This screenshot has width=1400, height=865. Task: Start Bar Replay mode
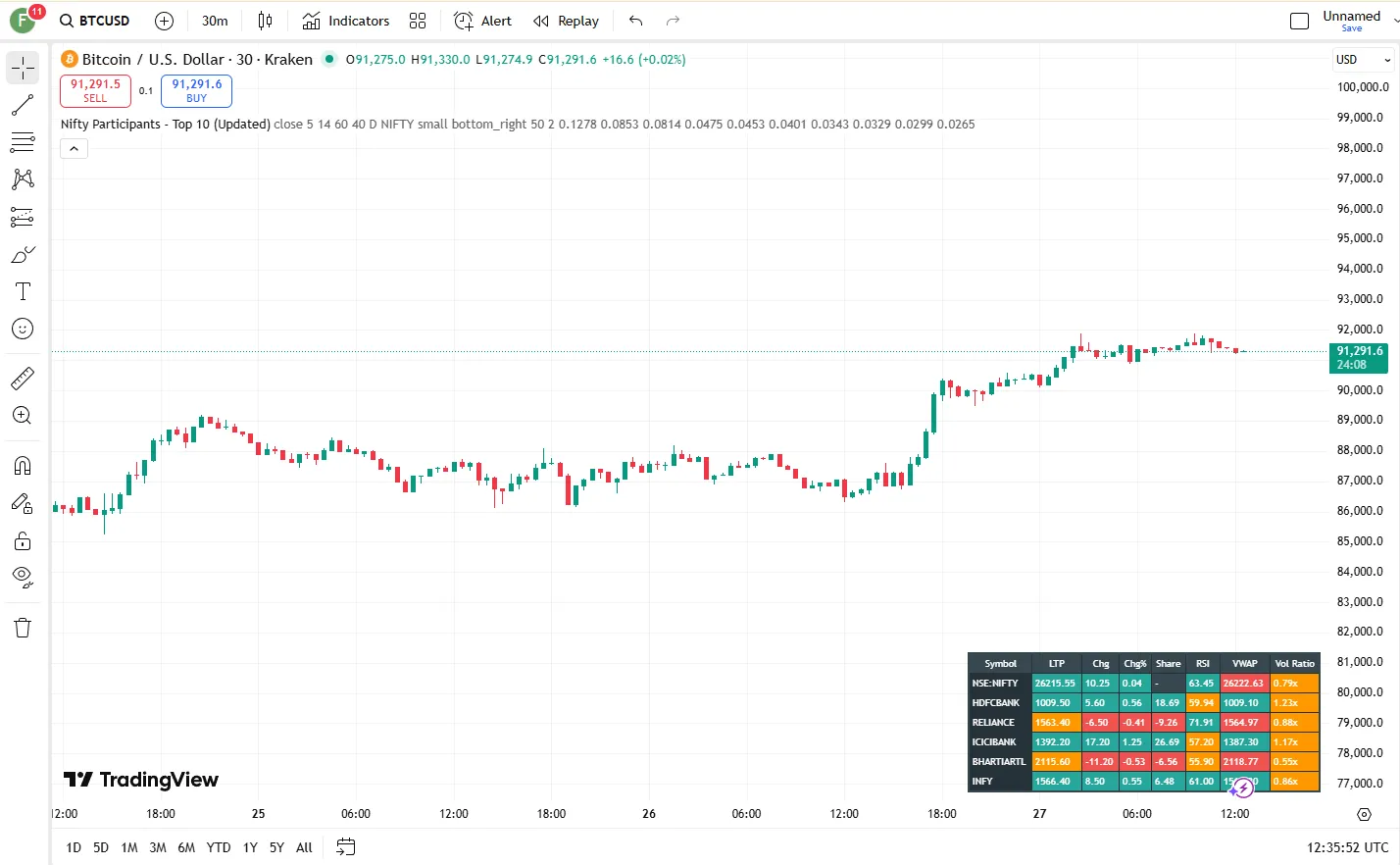tap(567, 21)
